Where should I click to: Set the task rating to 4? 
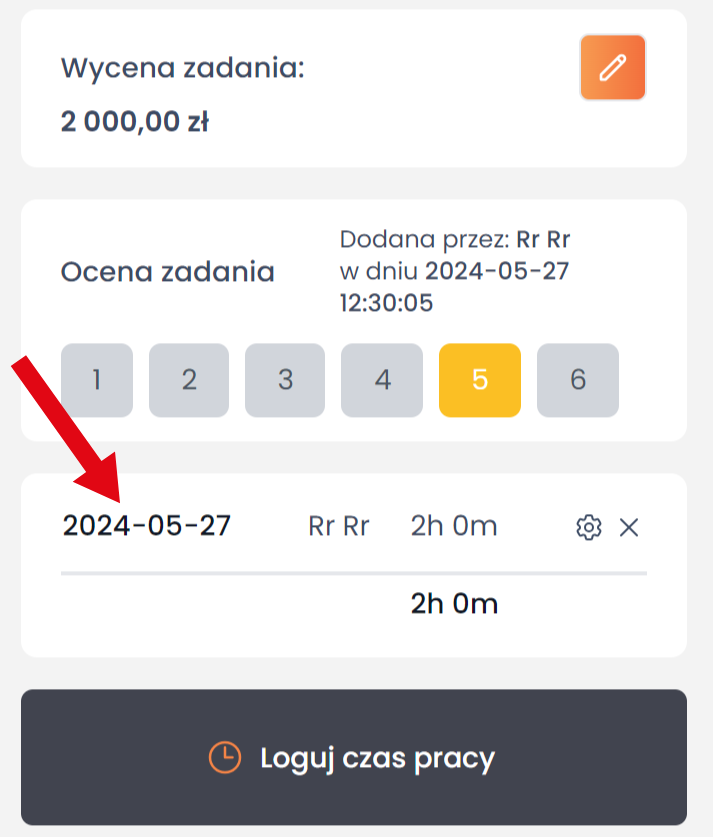[x=382, y=380]
